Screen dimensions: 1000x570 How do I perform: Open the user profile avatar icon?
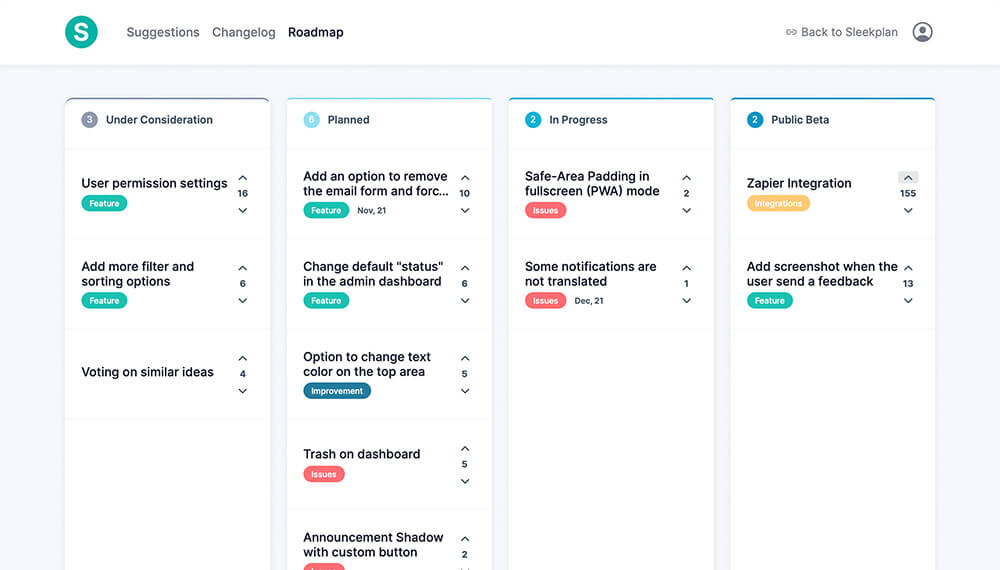(x=922, y=32)
